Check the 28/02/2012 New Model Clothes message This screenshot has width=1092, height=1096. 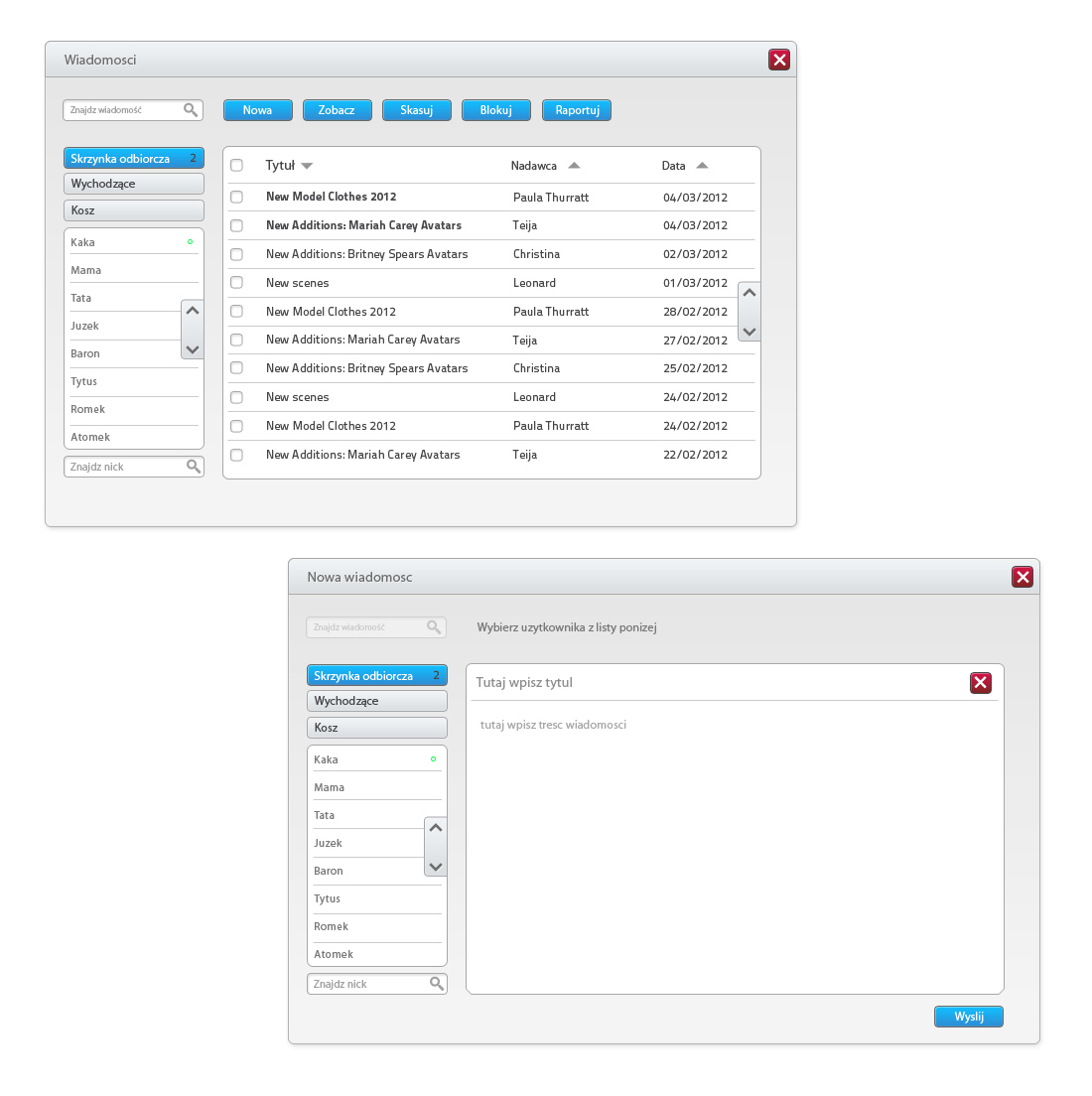(x=236, y=311)
